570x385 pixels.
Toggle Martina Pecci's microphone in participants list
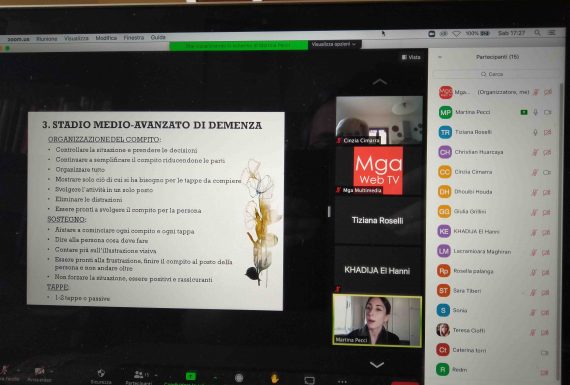(535, 112)
